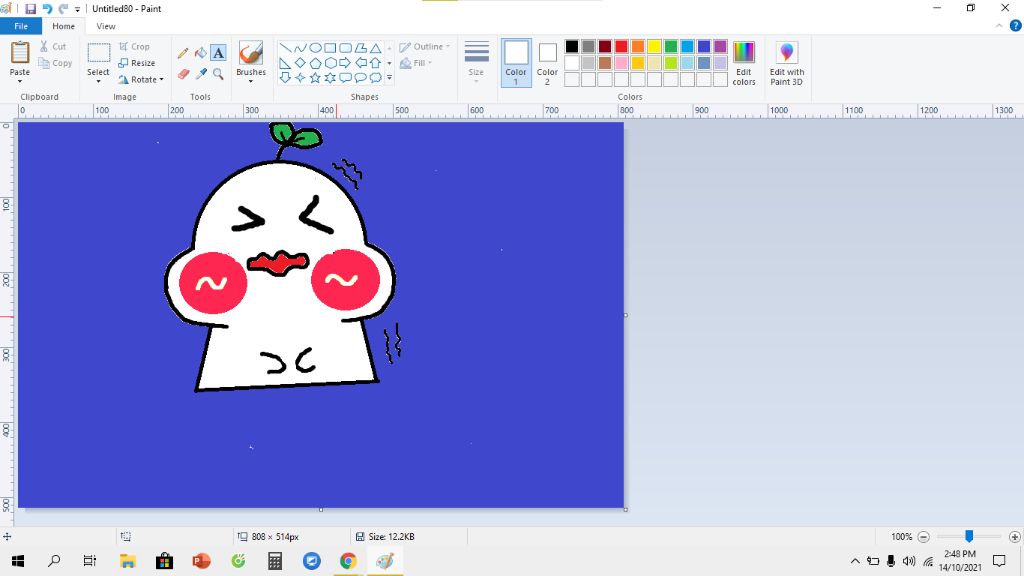Open the Paste dropdown arrow
This screenshot has width=1024, height=576.
[20, 82]
